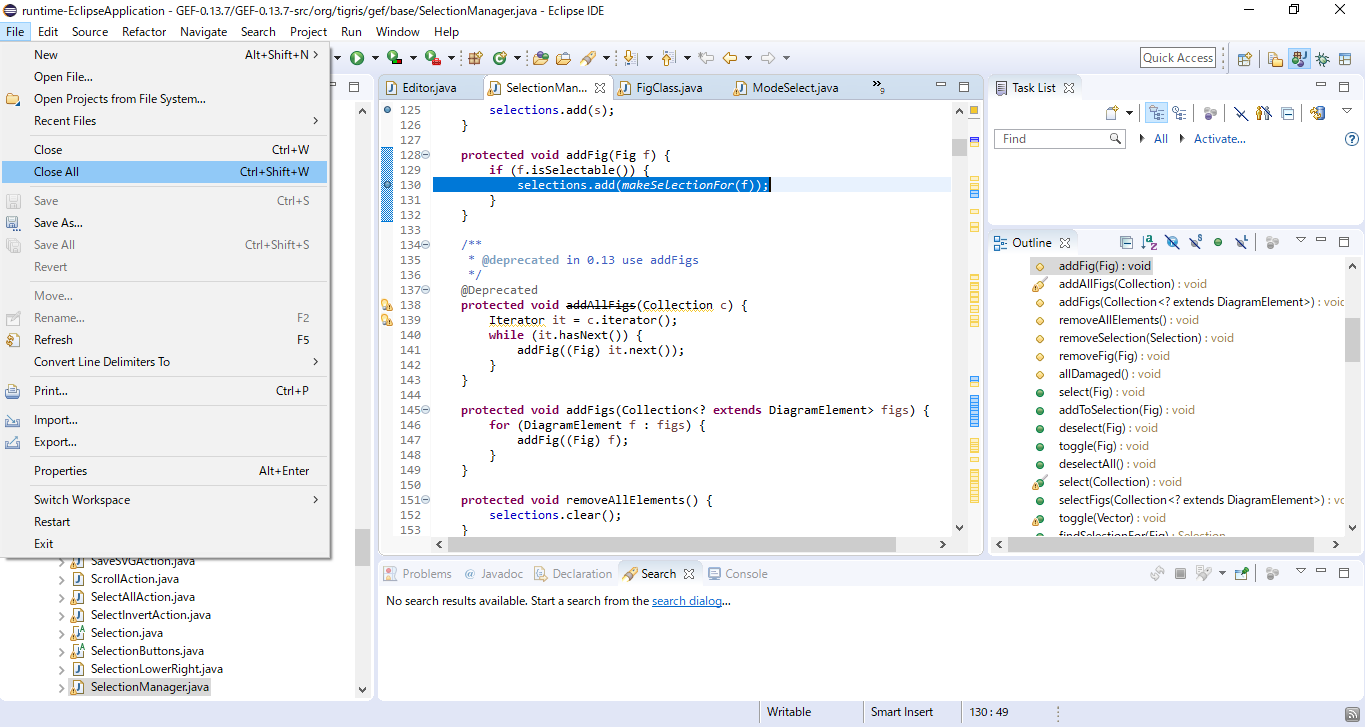
Task: Toggle the Java perspective button
Action: (x=1300, y=59)
